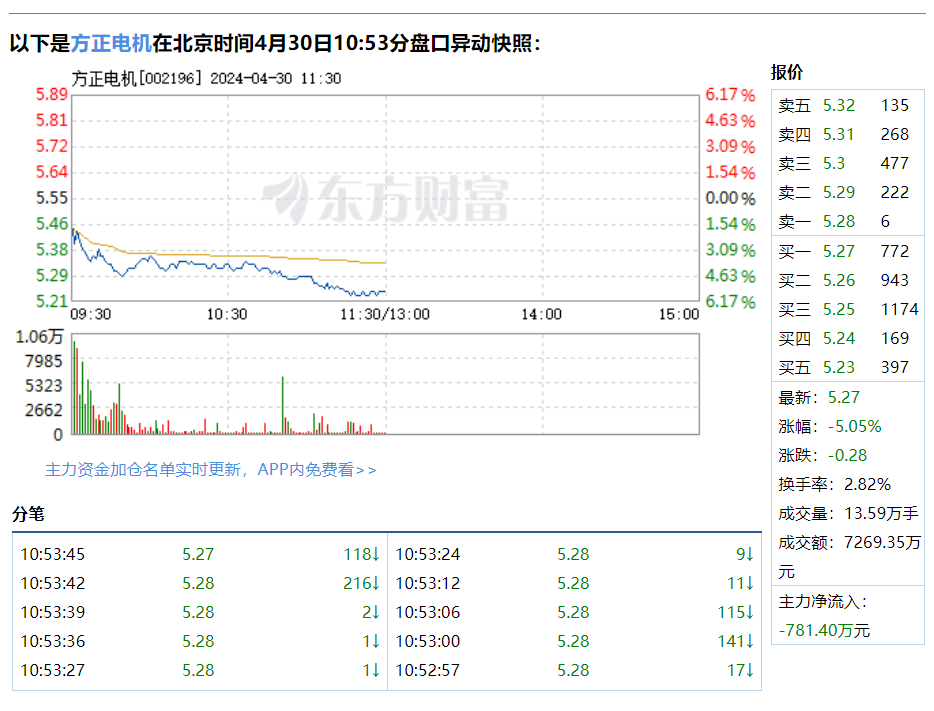Viewport: 934px width, 711px height.
Task: Click 11:30/13:00 time axis label
Action: (x=385, y=314)
